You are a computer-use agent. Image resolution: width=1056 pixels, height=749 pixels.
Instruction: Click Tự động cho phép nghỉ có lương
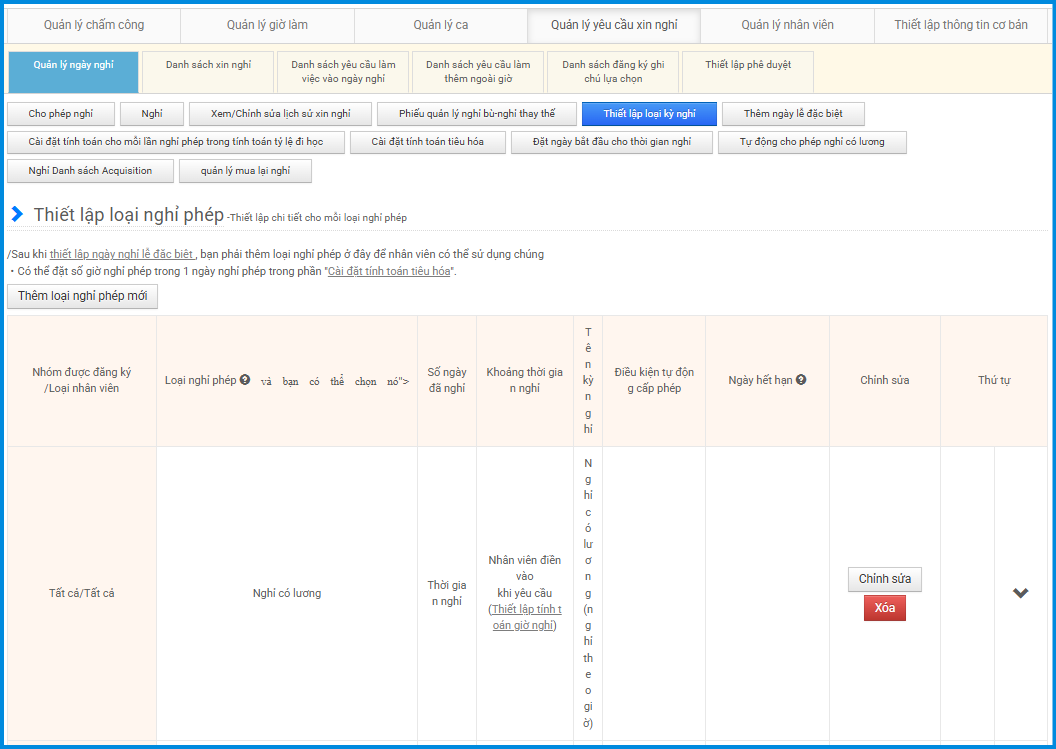tap(812, 142)
